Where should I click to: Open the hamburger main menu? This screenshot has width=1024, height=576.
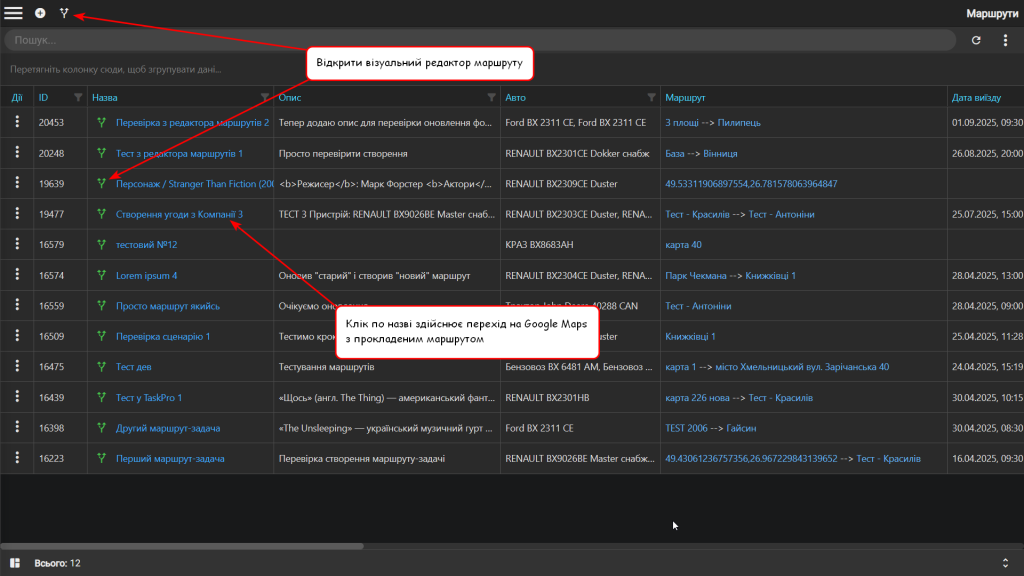13,13
